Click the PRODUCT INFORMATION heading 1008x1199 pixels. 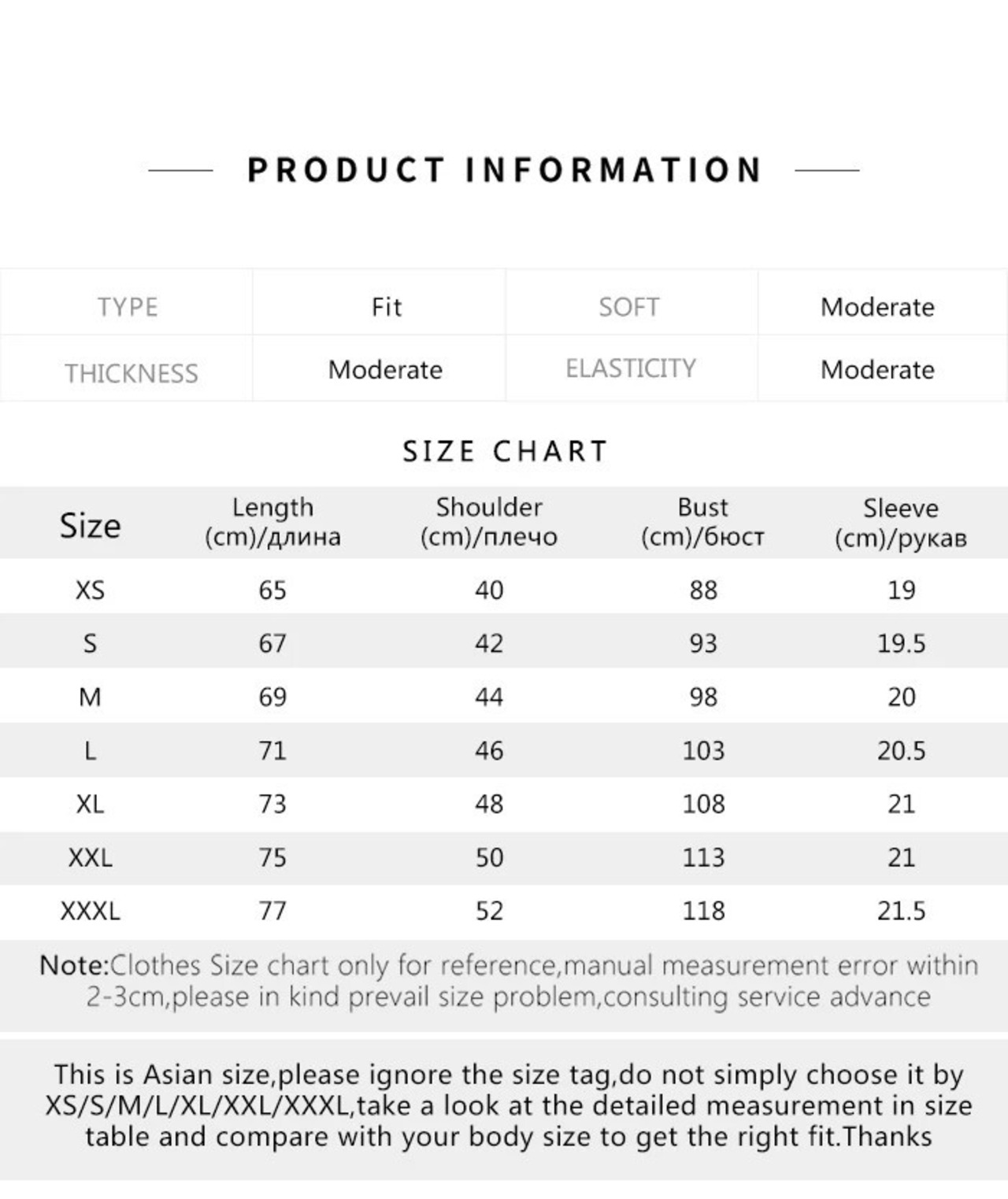coord(504,170)
